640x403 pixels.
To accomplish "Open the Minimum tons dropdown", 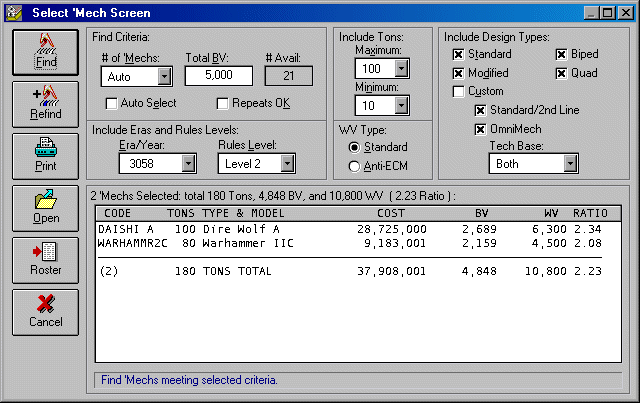I will (401, 106).
